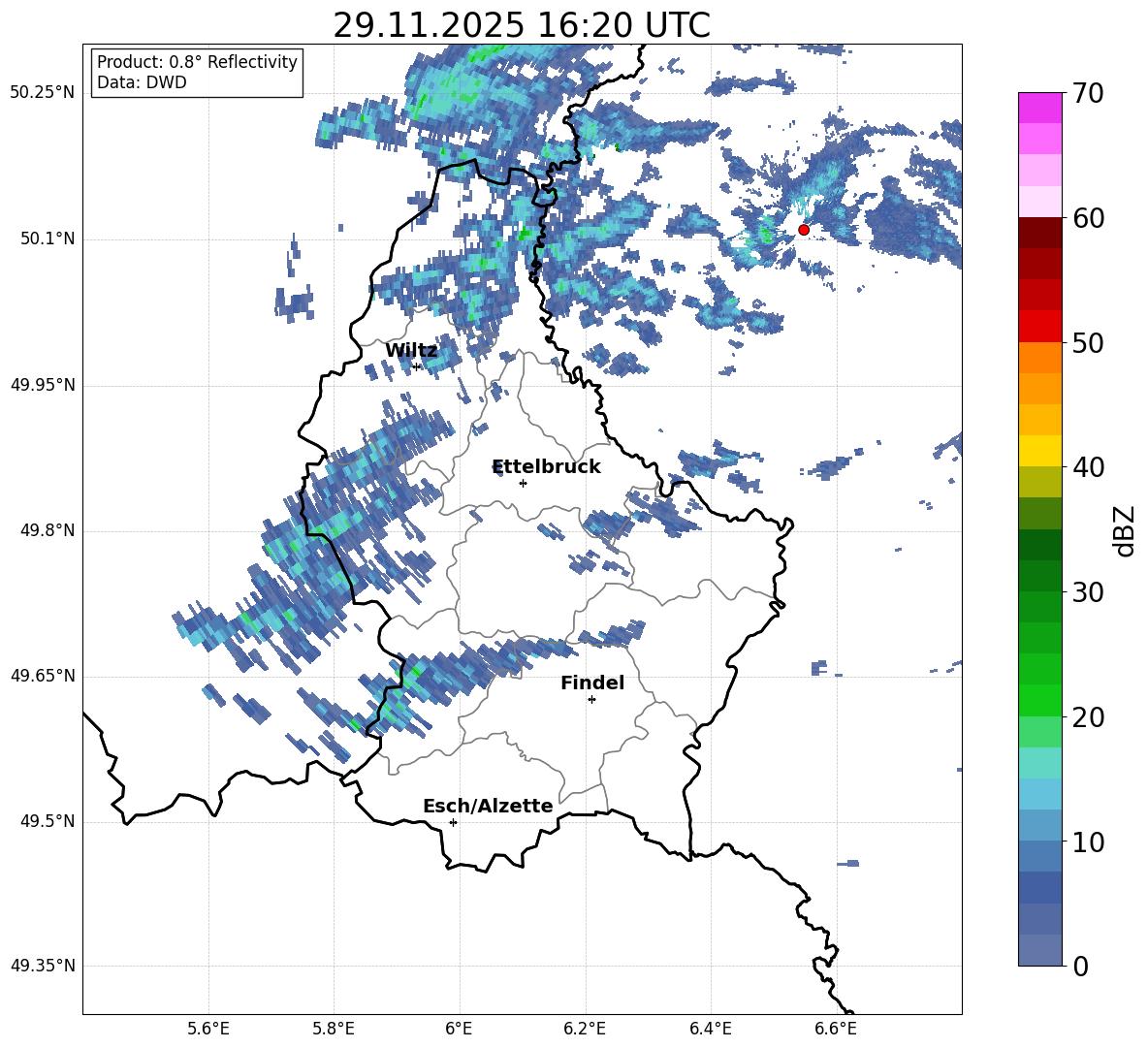Click the 6°E longitude label
1148x1048 pixels.
click(459, 1029)
